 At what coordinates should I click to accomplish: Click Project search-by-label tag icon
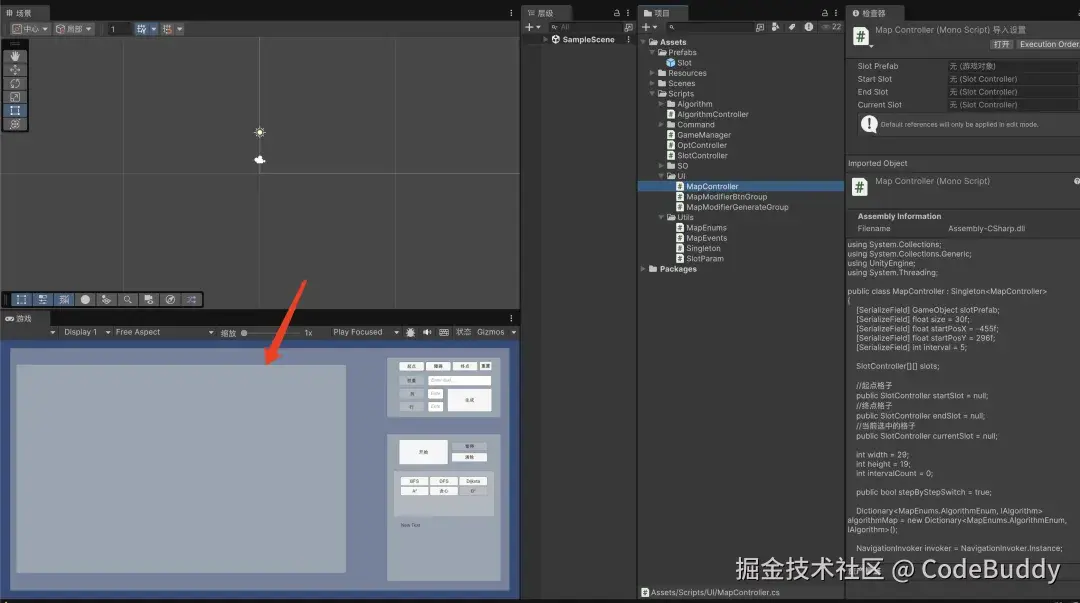[792, 27]
